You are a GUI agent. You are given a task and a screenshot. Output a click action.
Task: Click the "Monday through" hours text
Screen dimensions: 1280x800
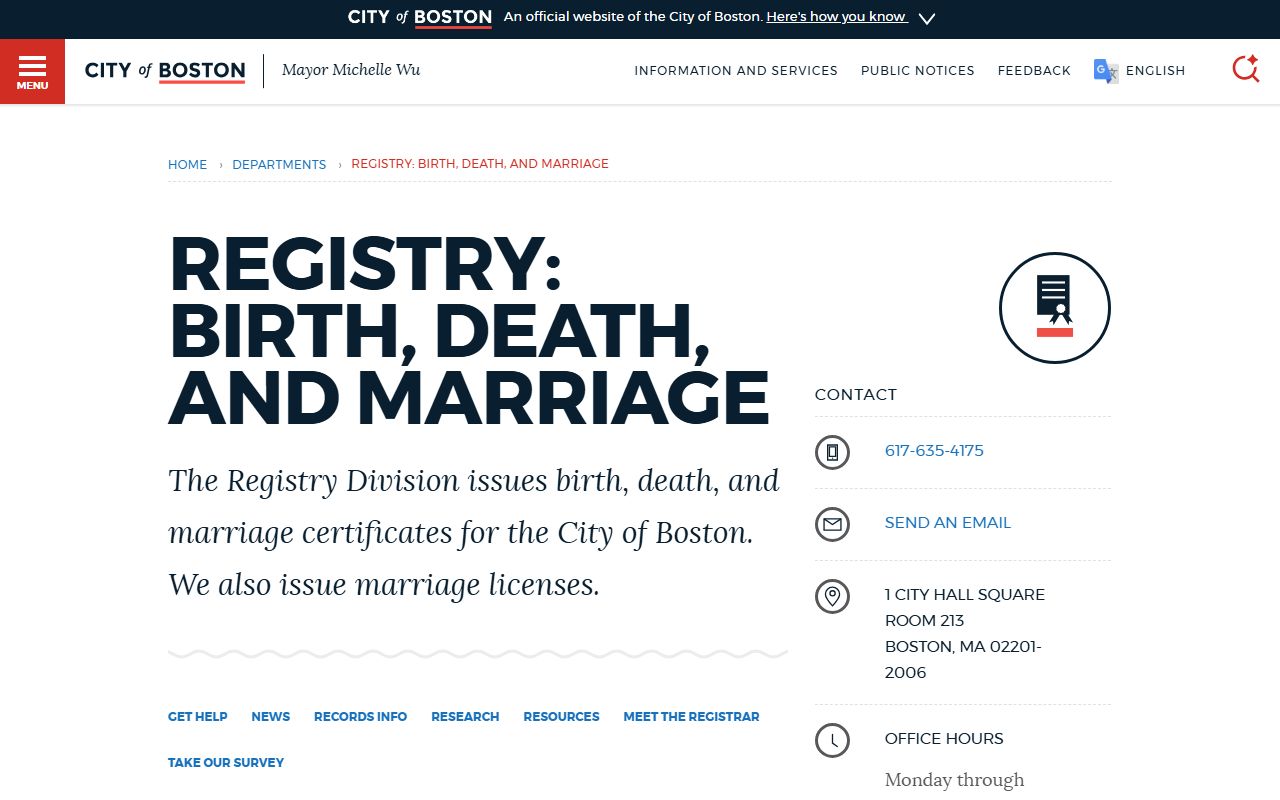pyautogui.click(x=955, y=780)
